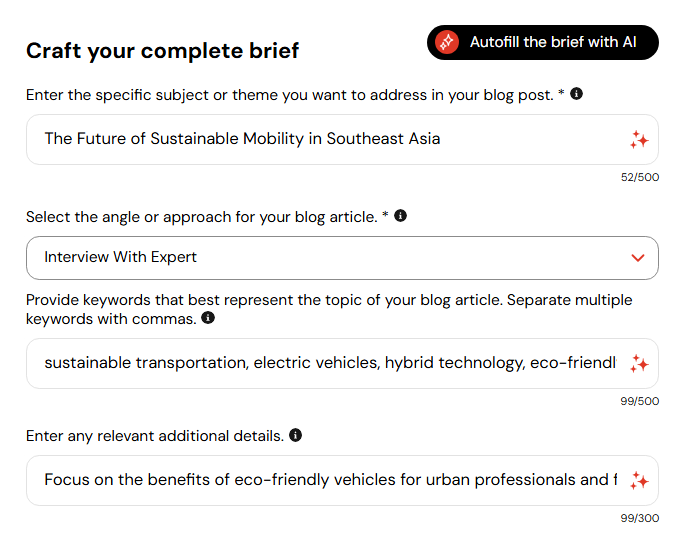Click the 99/500 keywords character counter
Viewport: 683px width, 543px height.
(x=640, y=401)
